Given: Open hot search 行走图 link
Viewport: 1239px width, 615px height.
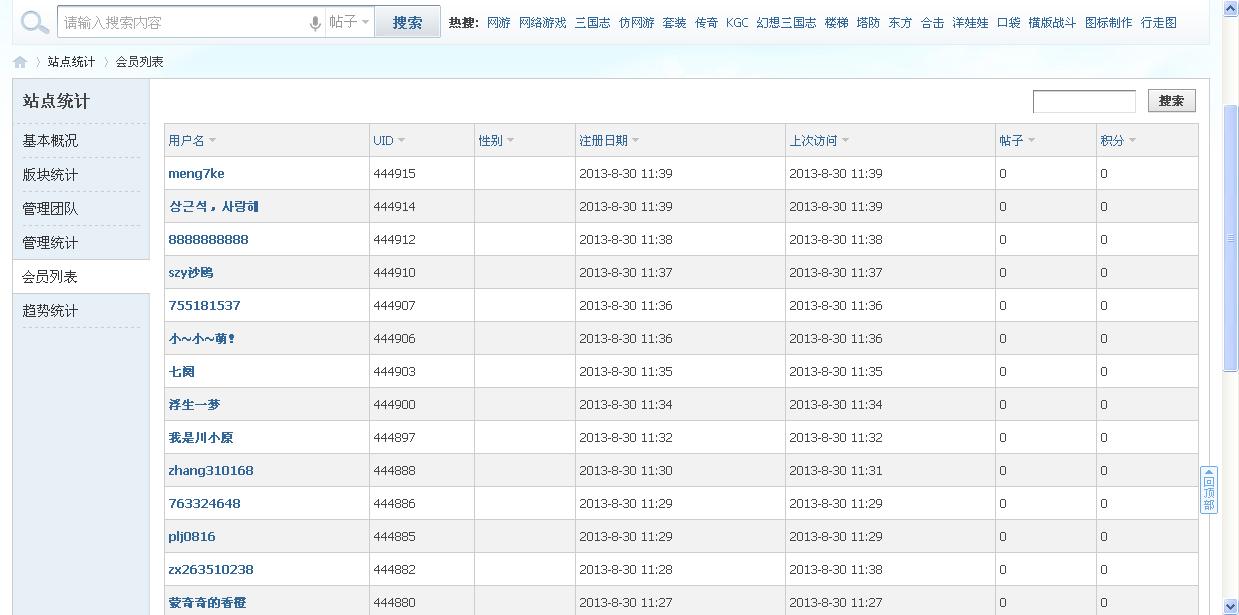Looking at the screenshot, I should [1158, 23].
